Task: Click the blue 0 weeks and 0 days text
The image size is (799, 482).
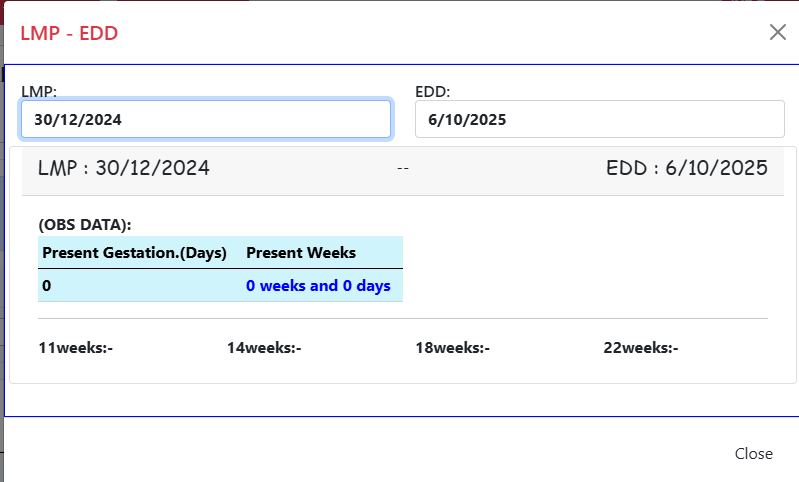Action: click(x=318, y=286)
